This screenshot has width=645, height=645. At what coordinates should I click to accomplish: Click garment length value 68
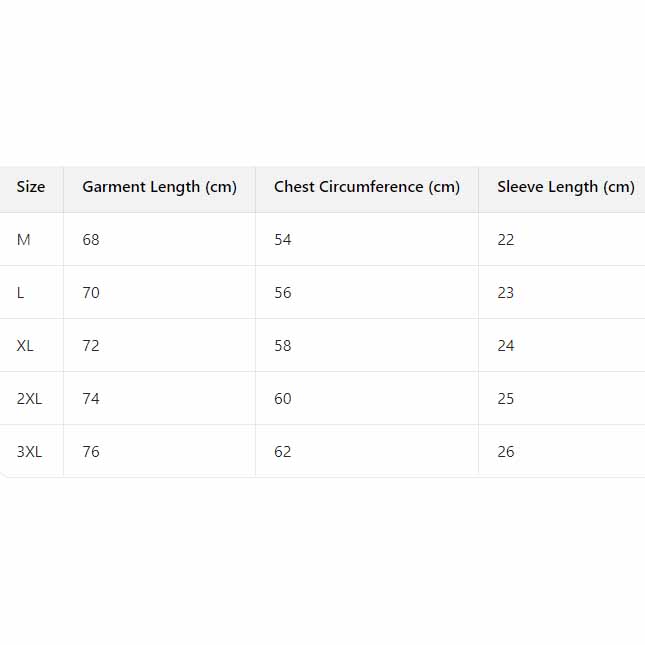pos(91,240)
